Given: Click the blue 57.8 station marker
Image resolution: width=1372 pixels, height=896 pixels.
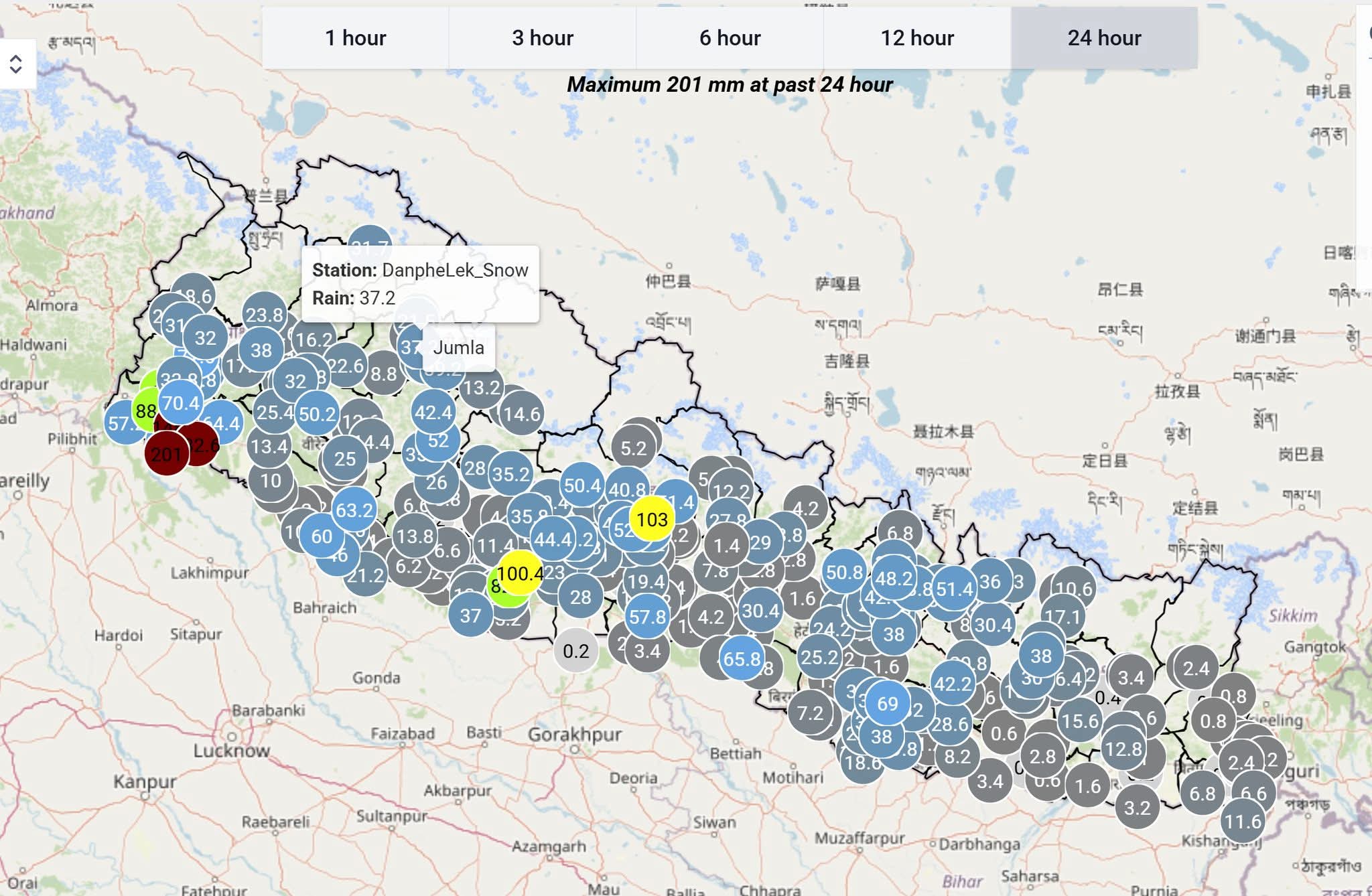Looking at the screenshot, I should 647,617.
